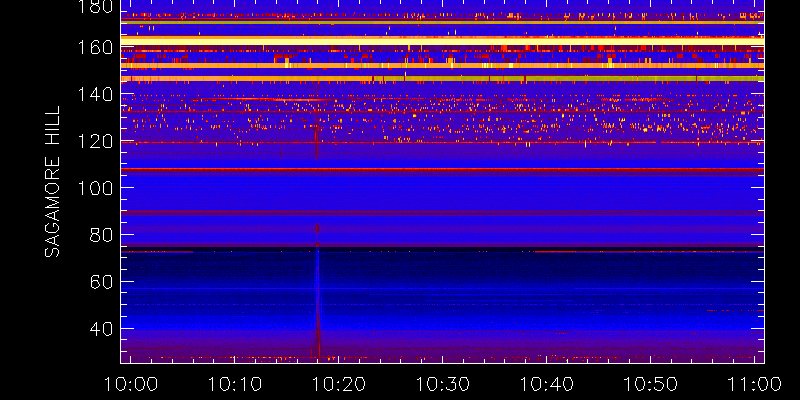This screenshot has width=800, height=400.
Task: Click the 10:30 time axis label
Action: click(443, 384)
